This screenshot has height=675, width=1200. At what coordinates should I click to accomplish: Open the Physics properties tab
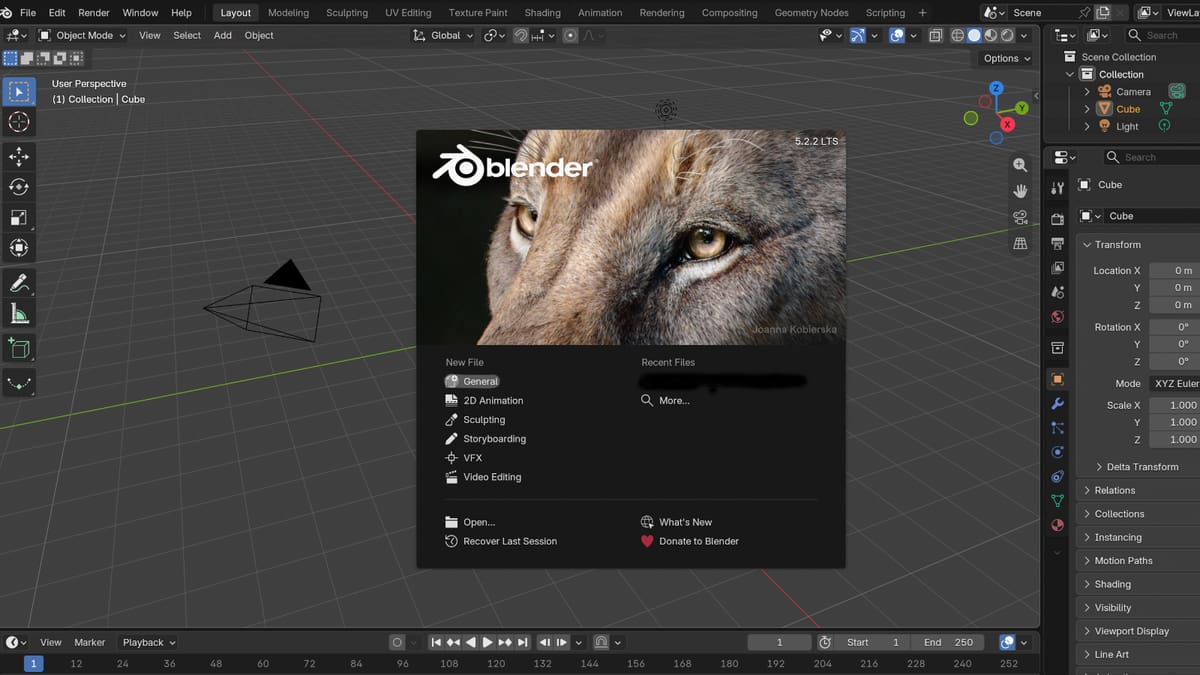[1057, 452]
